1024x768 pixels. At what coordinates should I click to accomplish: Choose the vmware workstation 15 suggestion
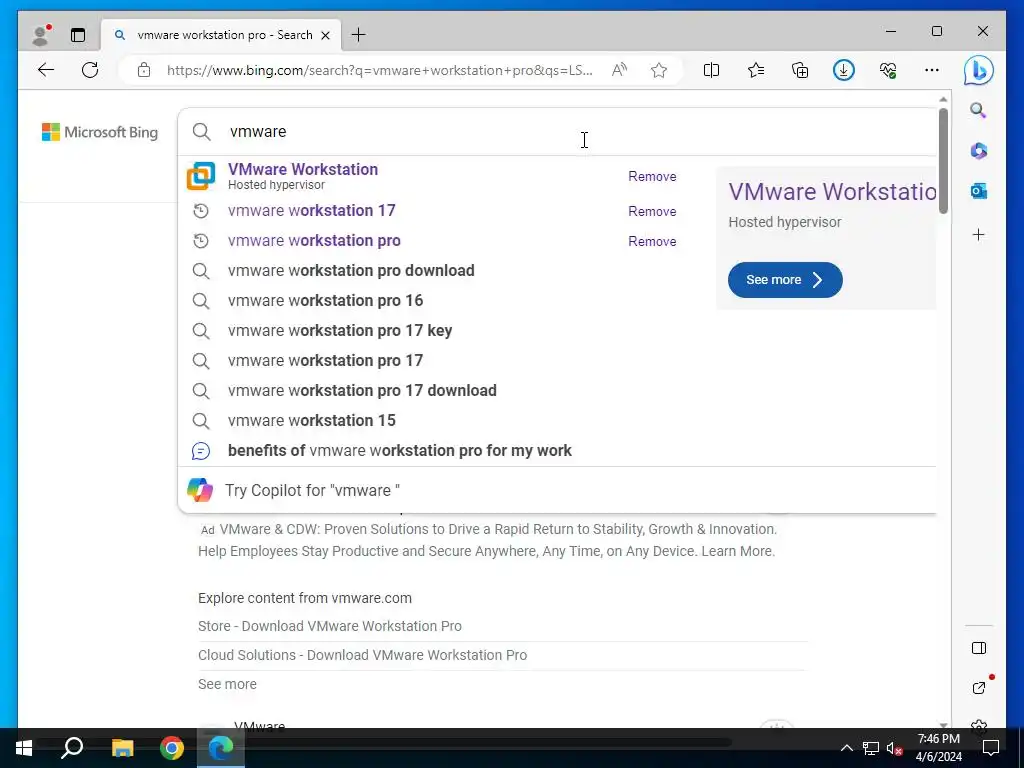(x=312, y=421)
